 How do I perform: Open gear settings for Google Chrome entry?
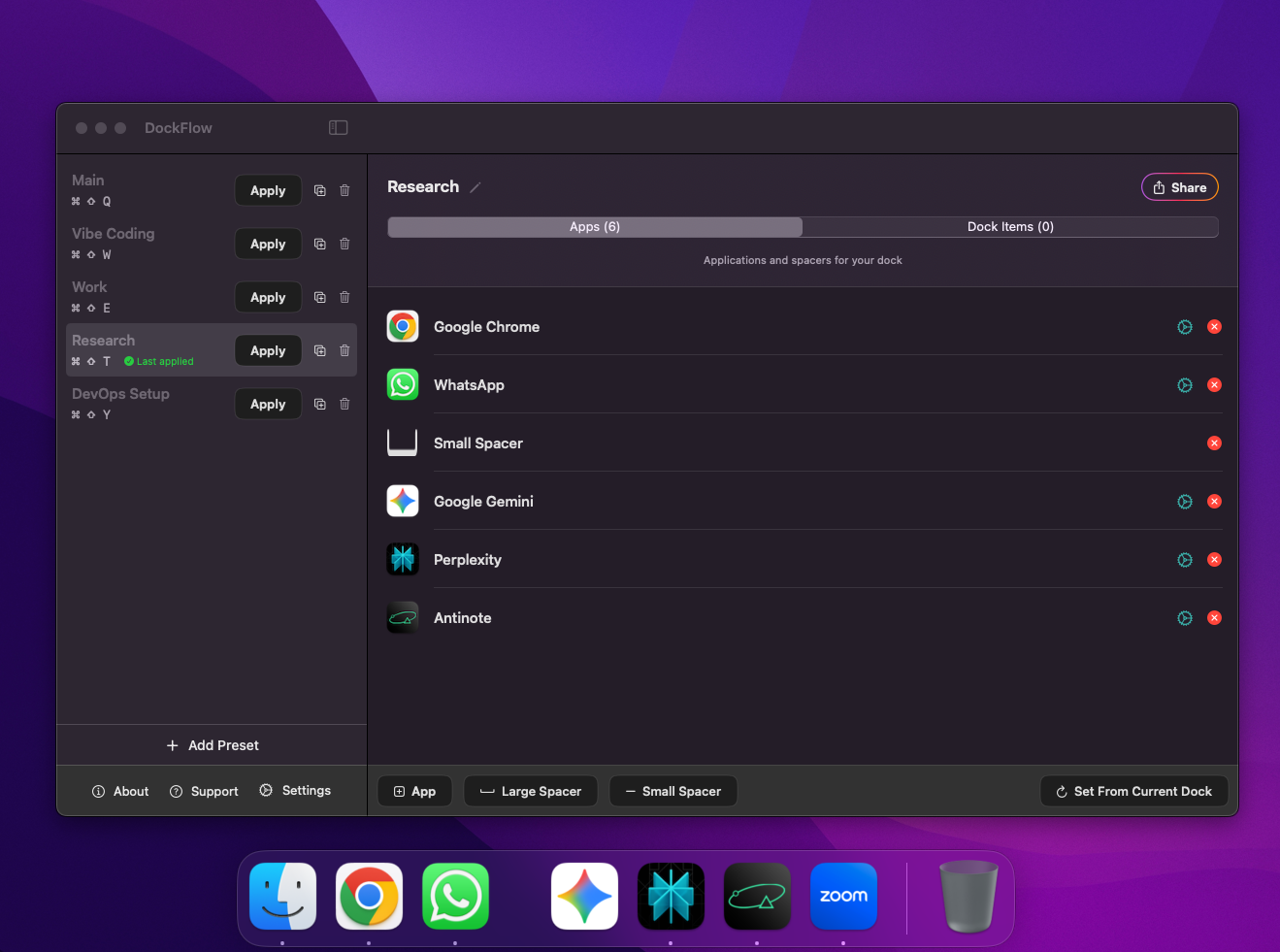pos(1184,326)
